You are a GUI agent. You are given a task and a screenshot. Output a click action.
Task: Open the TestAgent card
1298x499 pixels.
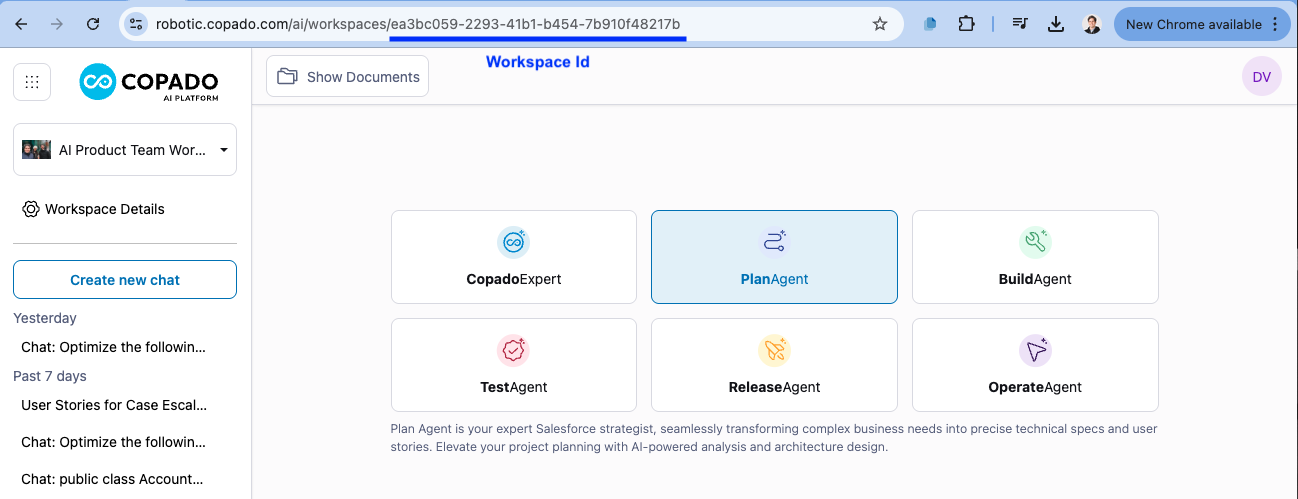(513, 365)
